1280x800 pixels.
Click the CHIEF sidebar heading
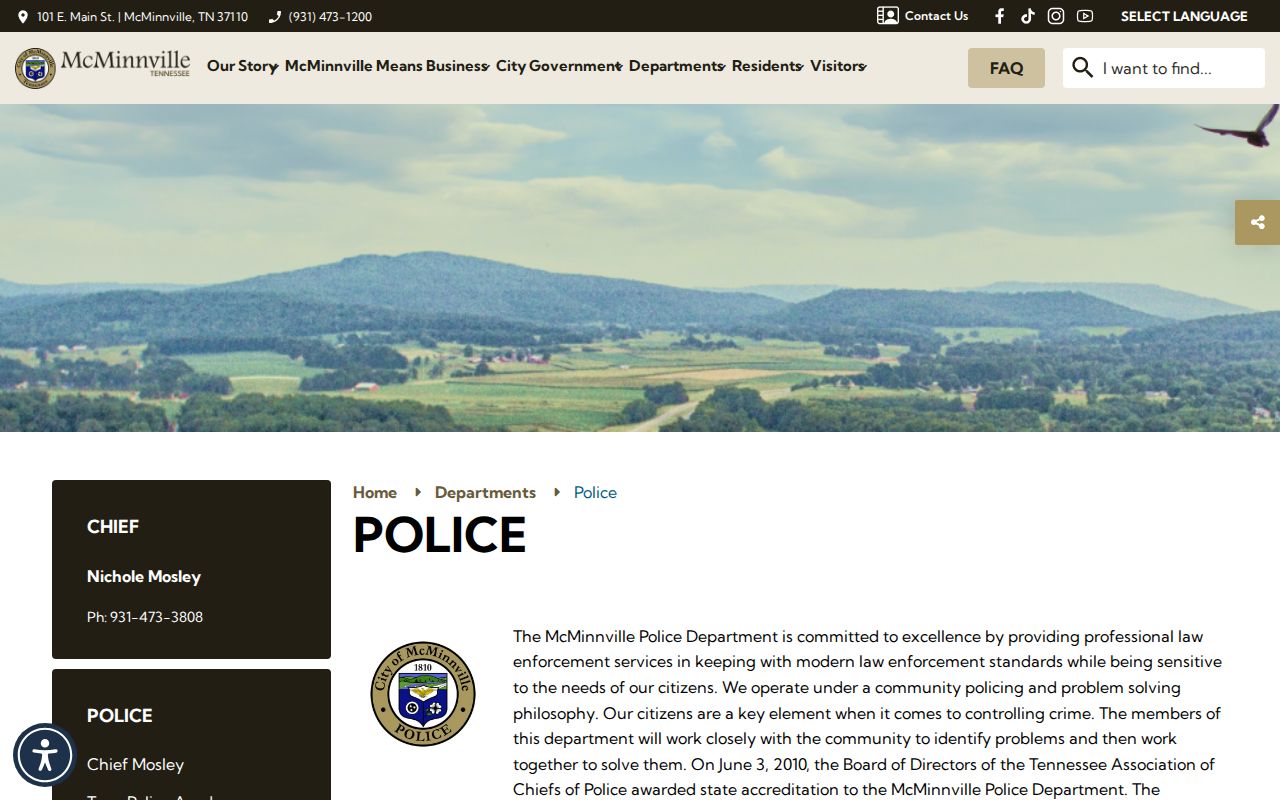tap(113, 527)
